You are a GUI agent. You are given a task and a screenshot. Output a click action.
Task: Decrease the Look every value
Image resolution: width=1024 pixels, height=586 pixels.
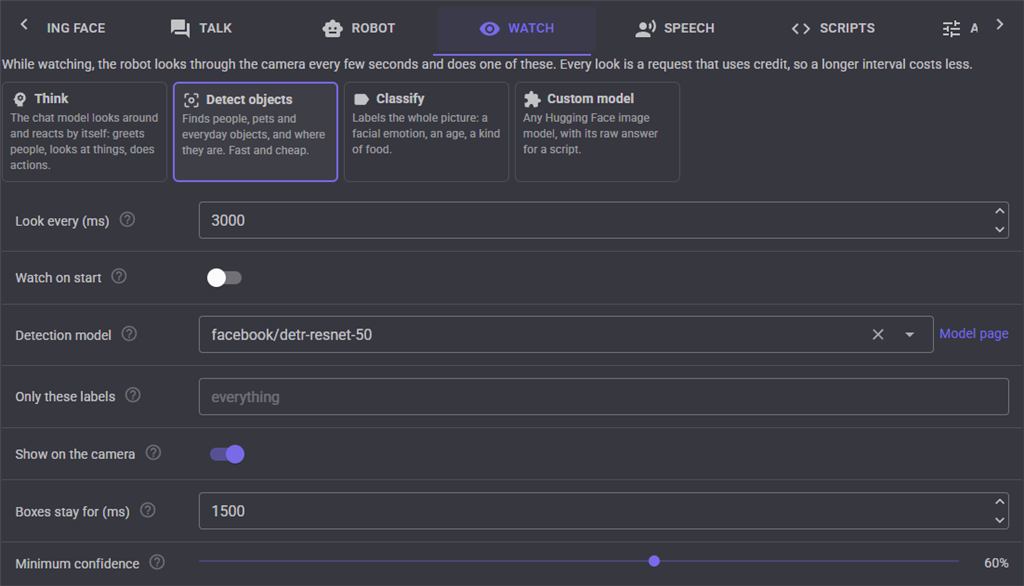[999, 229]
